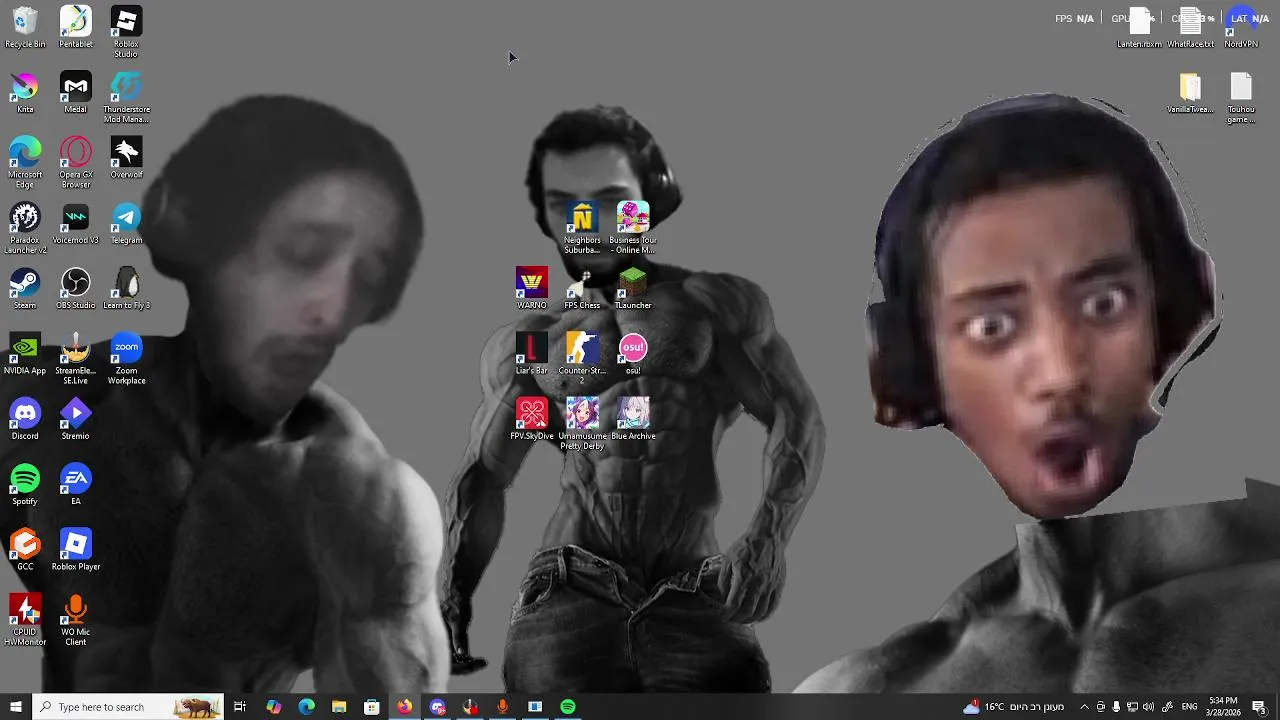Select the Lantern.rbxm file
1280x720 pixels.
coord(1139,28)
